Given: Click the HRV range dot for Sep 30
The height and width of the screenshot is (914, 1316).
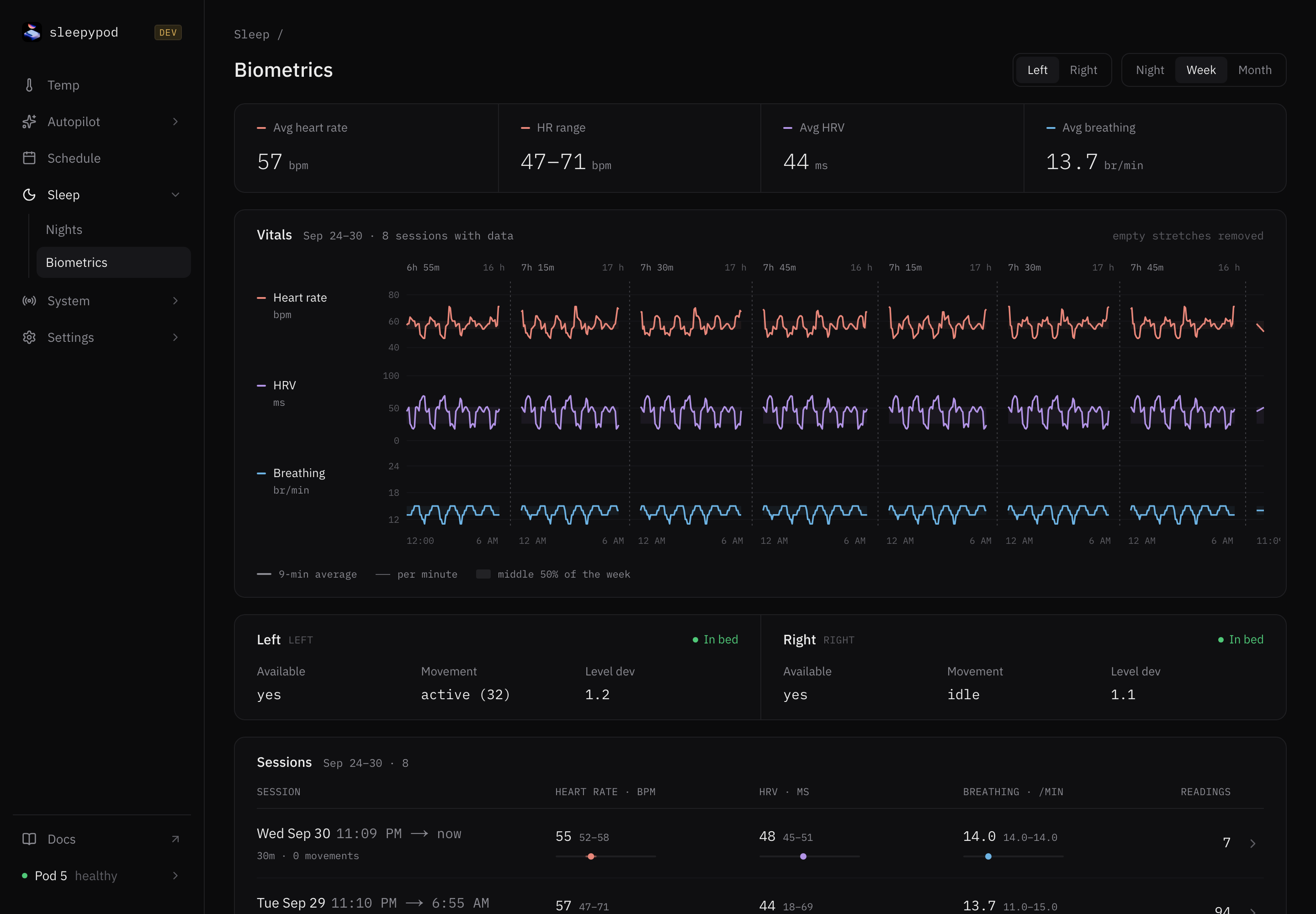Looking at the screenshot, I should [x=803, y=857].
